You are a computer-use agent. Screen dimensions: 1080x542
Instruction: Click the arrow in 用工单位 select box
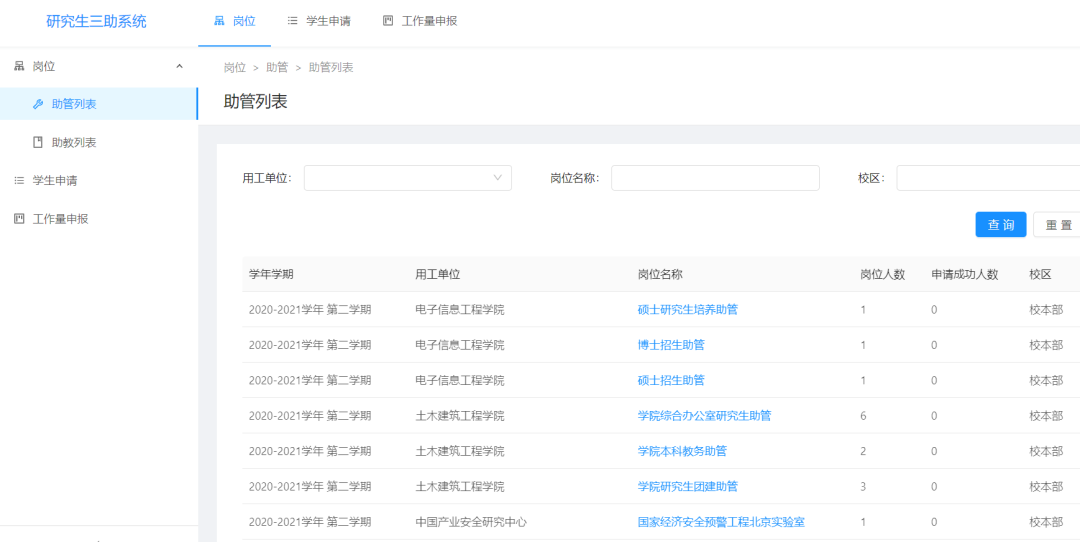click(x=498, y=178)
